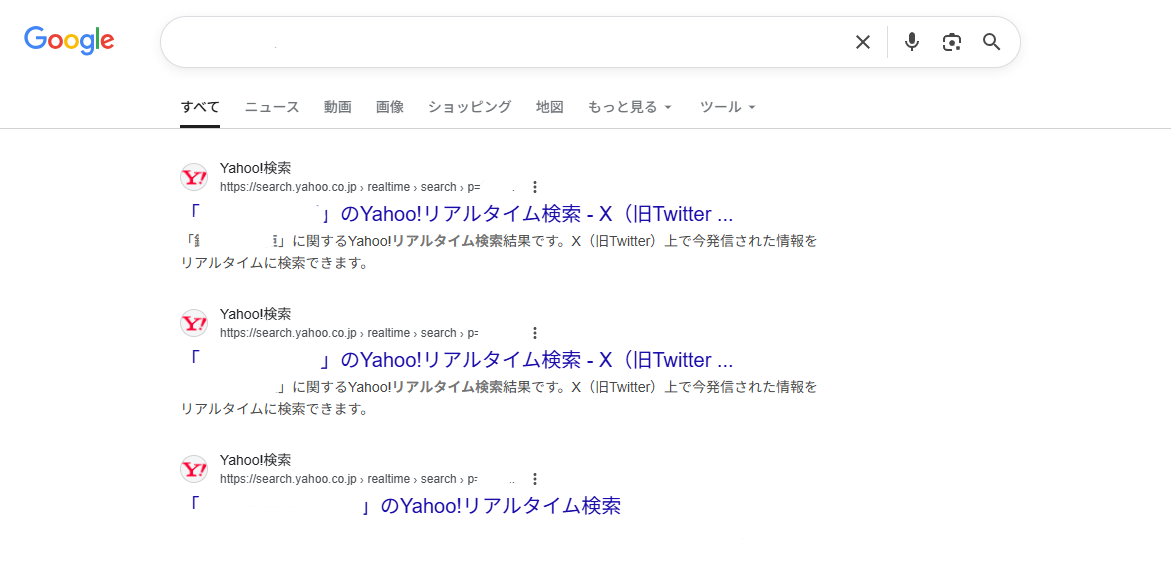Click the Yahoo! favicon on the second result
This screenshot has width=1171, height=584.
click(x=193, y=323)
